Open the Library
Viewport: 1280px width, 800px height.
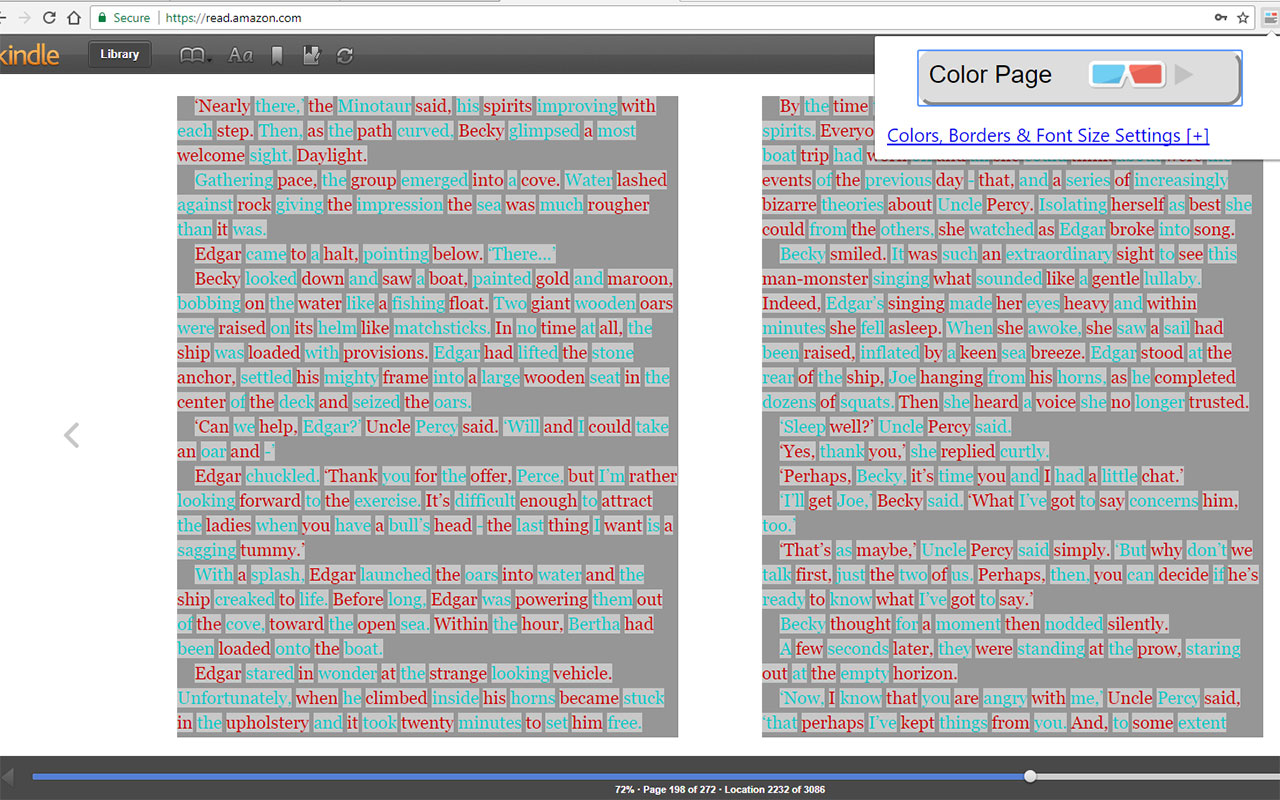pyautogui.click(x=119, y=54)
